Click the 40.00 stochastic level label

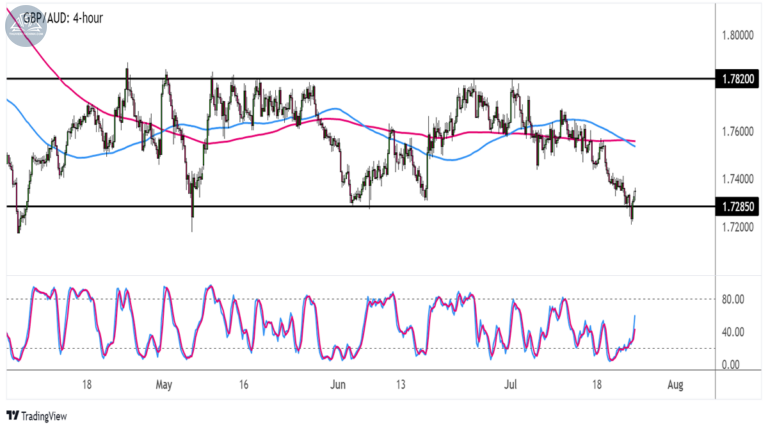pyautogui.click(x=733, y=332)
